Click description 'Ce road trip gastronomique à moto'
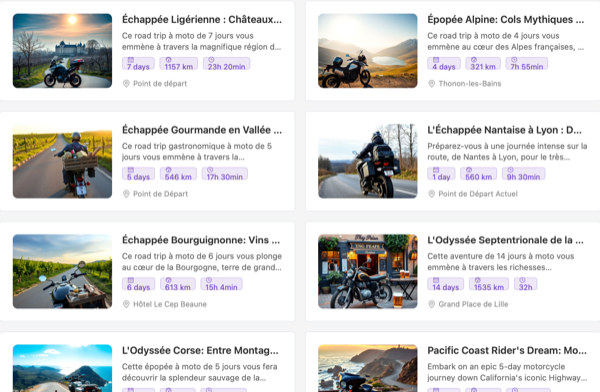The width and height of the screenshot is (600, 392). coord(197,152)
